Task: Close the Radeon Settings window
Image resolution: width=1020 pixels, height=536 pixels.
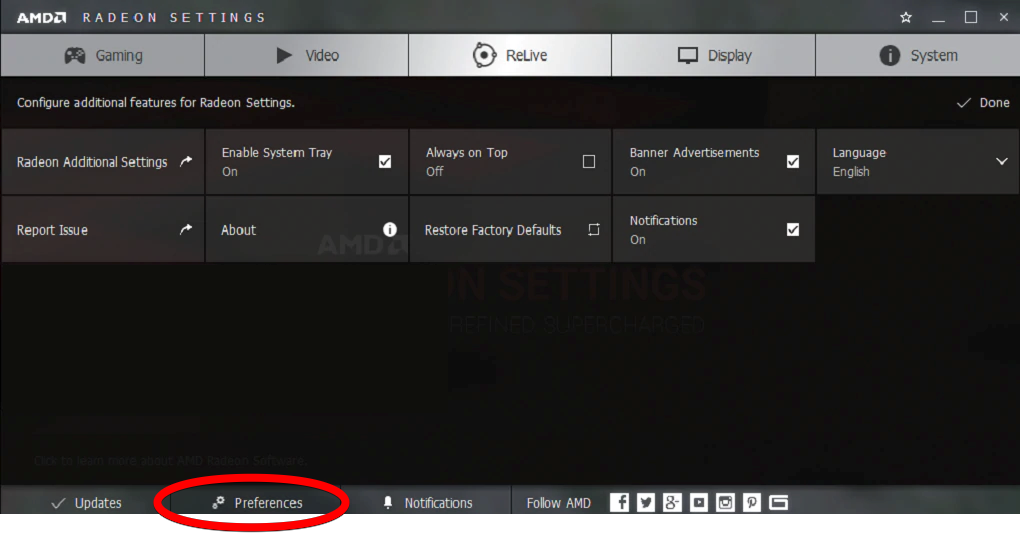Action: 1004,18
